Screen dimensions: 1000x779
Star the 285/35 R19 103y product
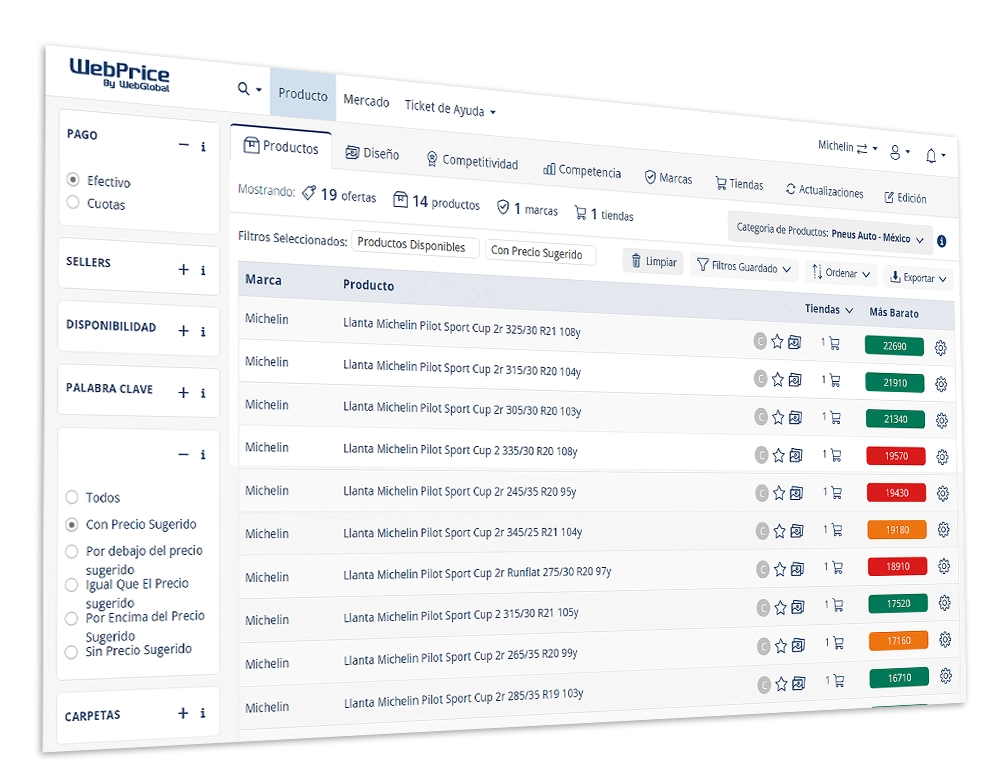[781, 685]
